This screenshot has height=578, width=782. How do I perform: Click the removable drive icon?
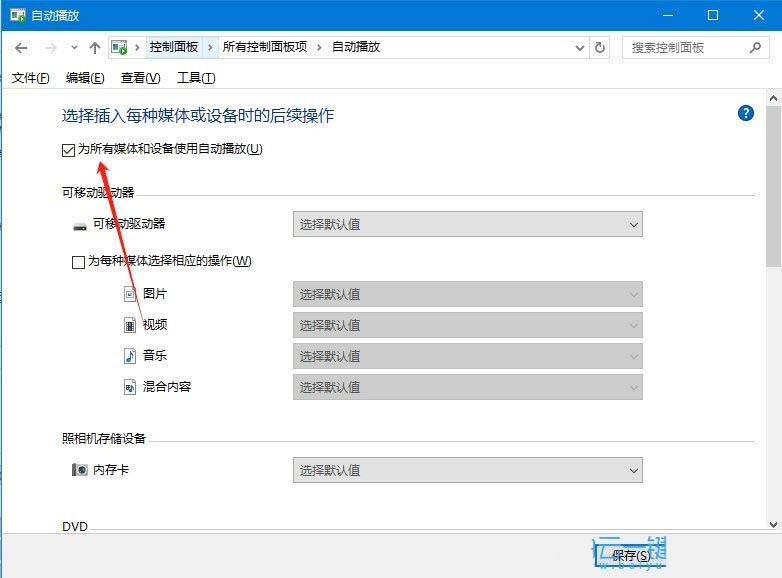(x=80, y=226)
